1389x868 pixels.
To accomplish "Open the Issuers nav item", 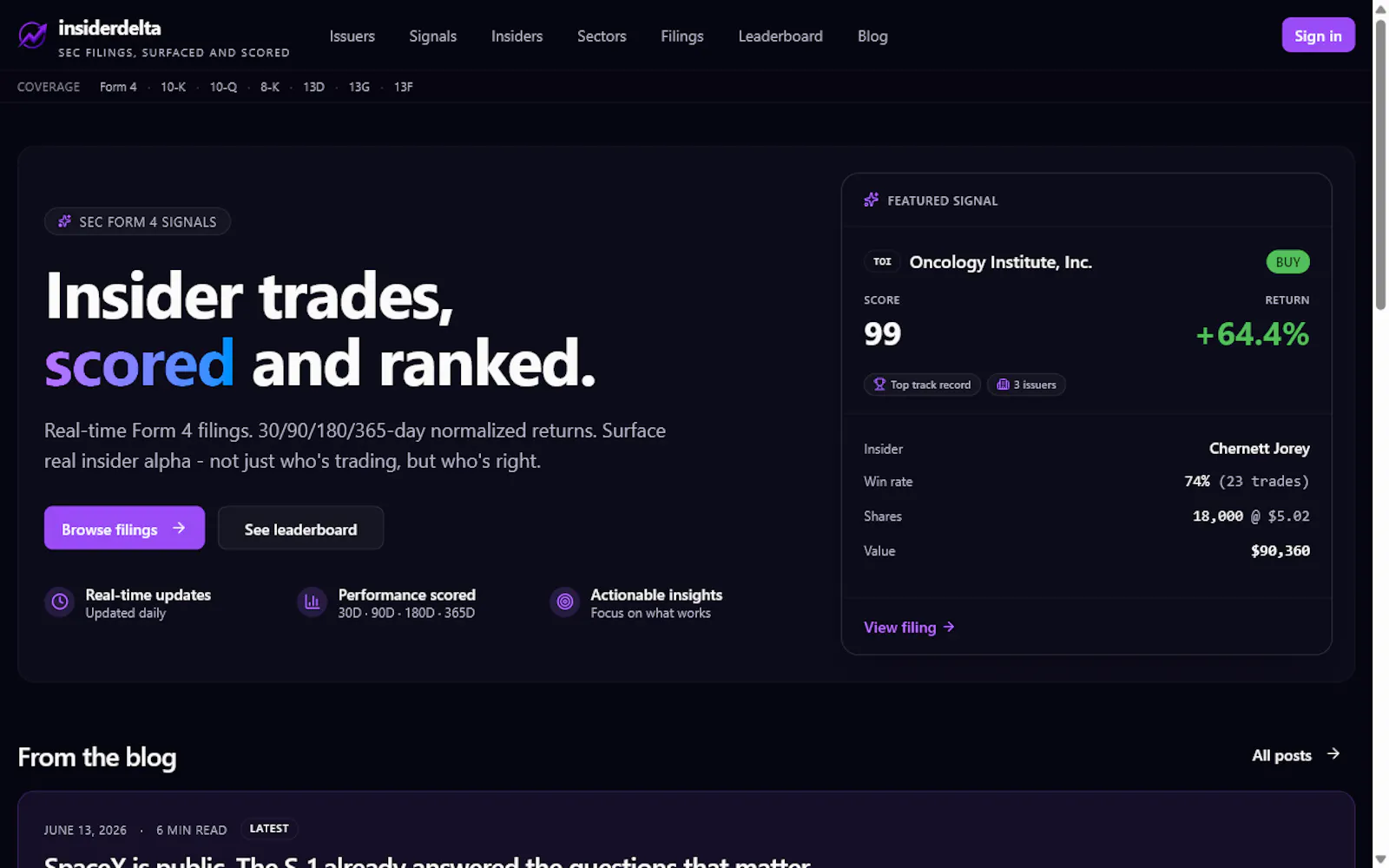I will point(352,36).
